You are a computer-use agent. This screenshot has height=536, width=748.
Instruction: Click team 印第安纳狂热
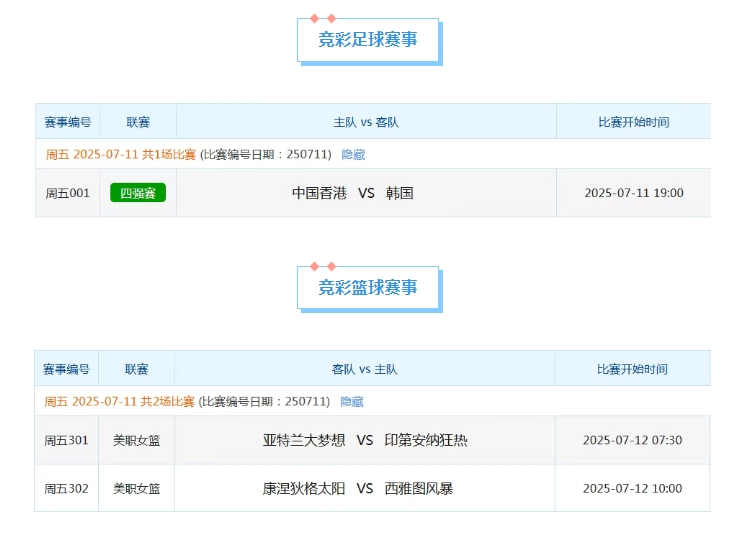pyautogui.click(x=426, y=440)
